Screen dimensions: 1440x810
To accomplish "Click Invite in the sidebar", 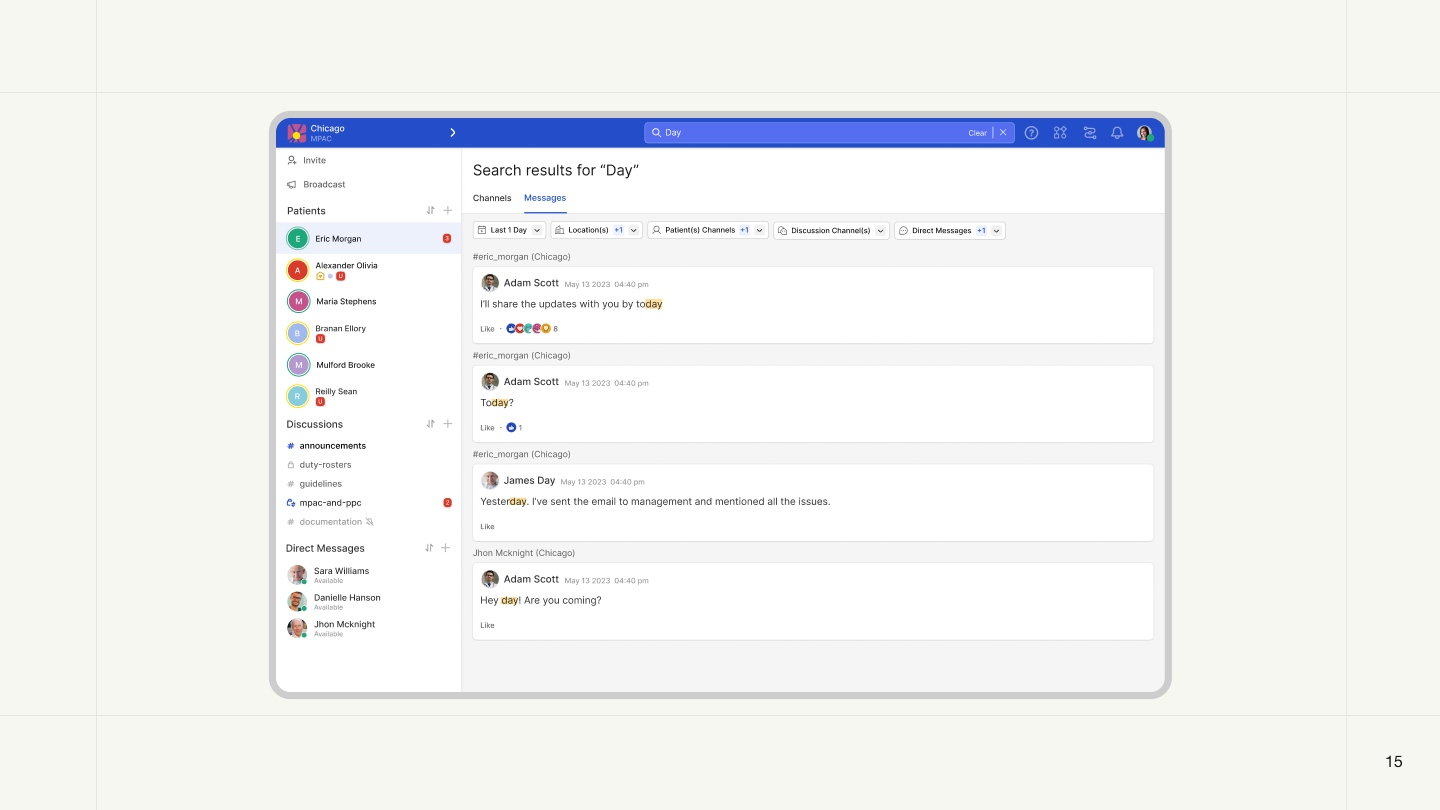I will coord(314,160).
